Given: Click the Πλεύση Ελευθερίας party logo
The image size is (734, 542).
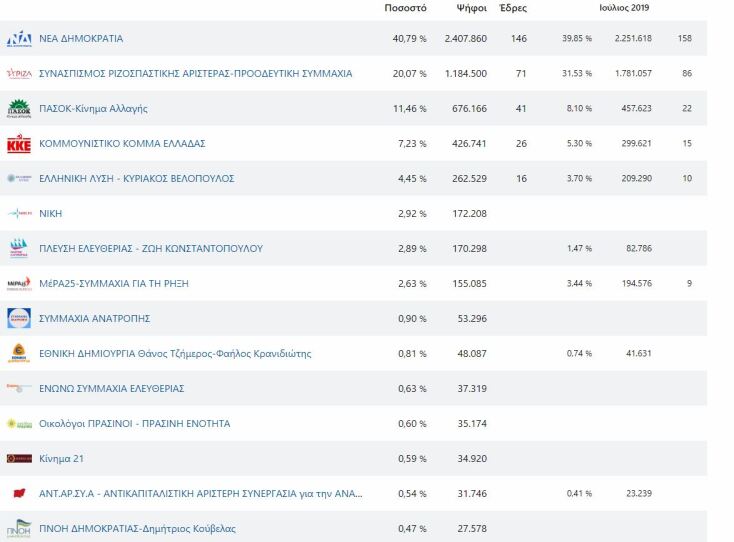Looking at the screenshot, I should tap(19, 248).
